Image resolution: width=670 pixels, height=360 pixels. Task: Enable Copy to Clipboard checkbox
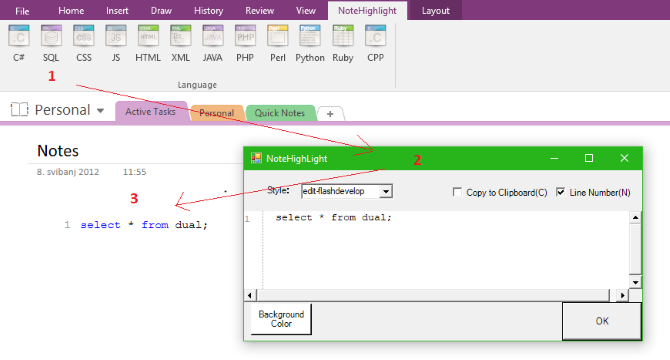[x=457, y=192]
